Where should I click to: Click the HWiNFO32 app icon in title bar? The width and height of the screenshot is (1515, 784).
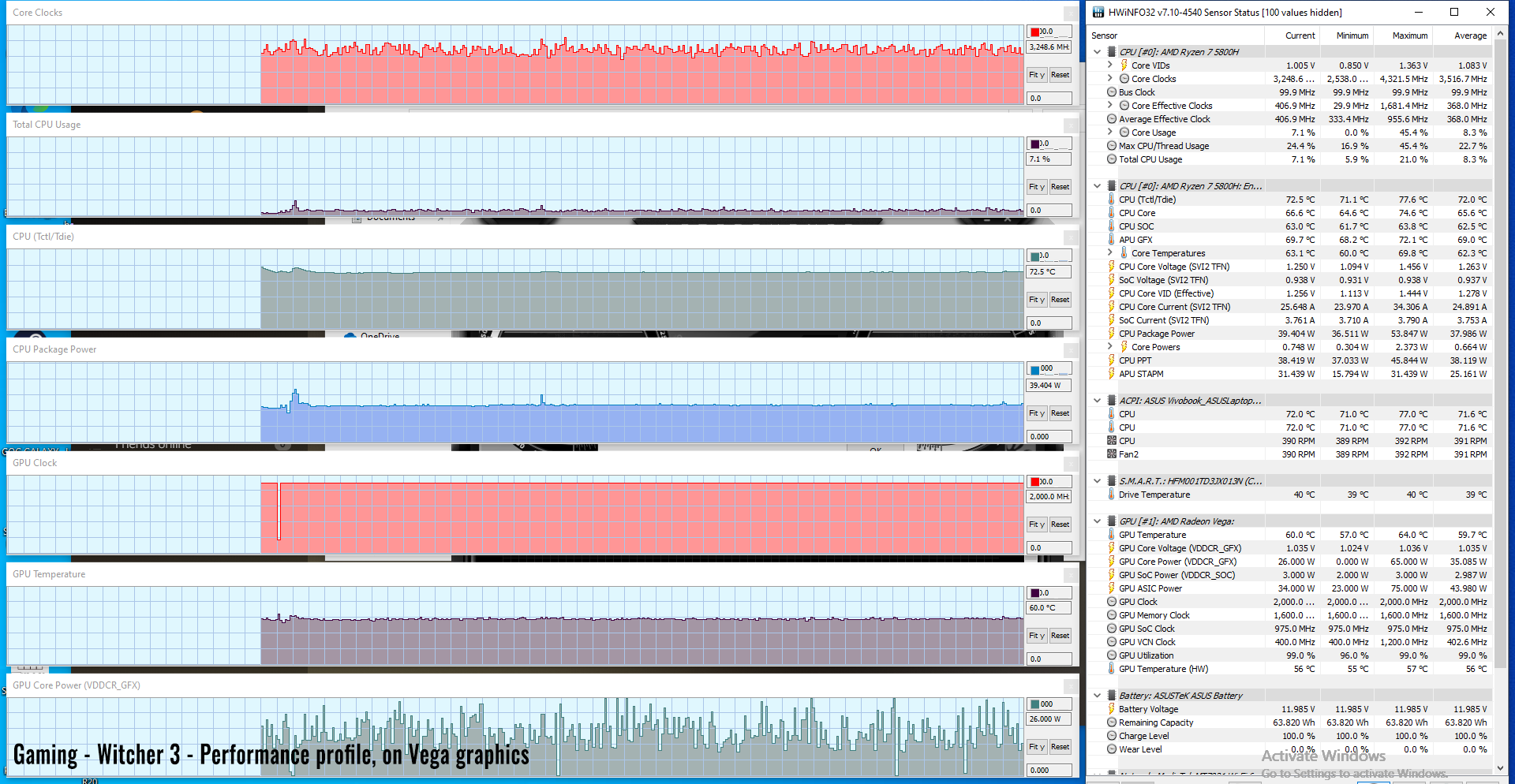click(x=1098, y=12)
